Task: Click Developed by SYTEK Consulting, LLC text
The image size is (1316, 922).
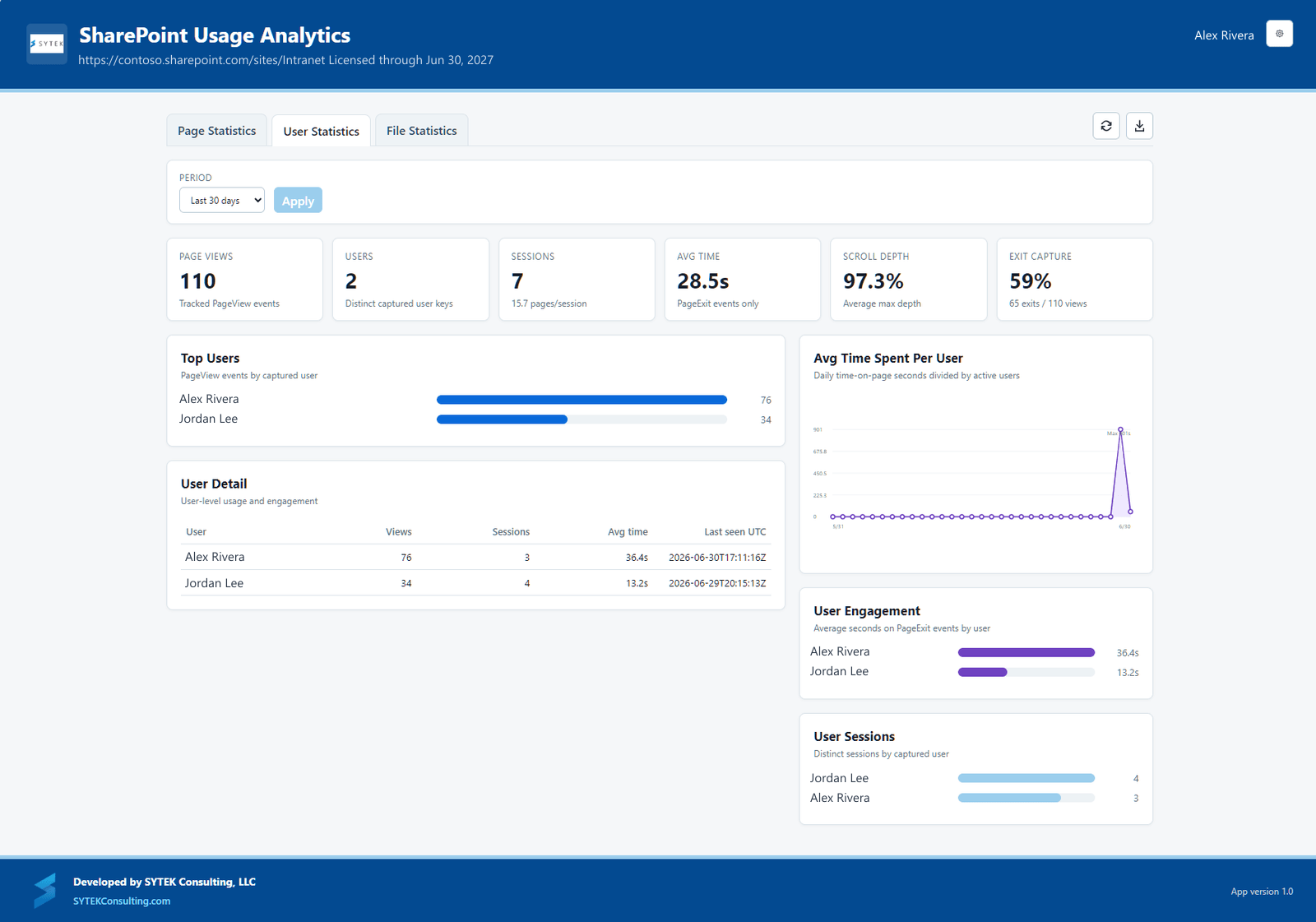Action: (x=164, y=882)
